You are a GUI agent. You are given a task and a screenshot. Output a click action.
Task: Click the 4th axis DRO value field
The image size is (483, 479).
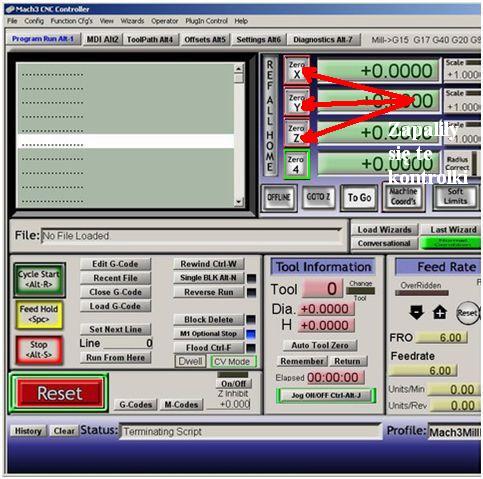[x=378, y=164]
